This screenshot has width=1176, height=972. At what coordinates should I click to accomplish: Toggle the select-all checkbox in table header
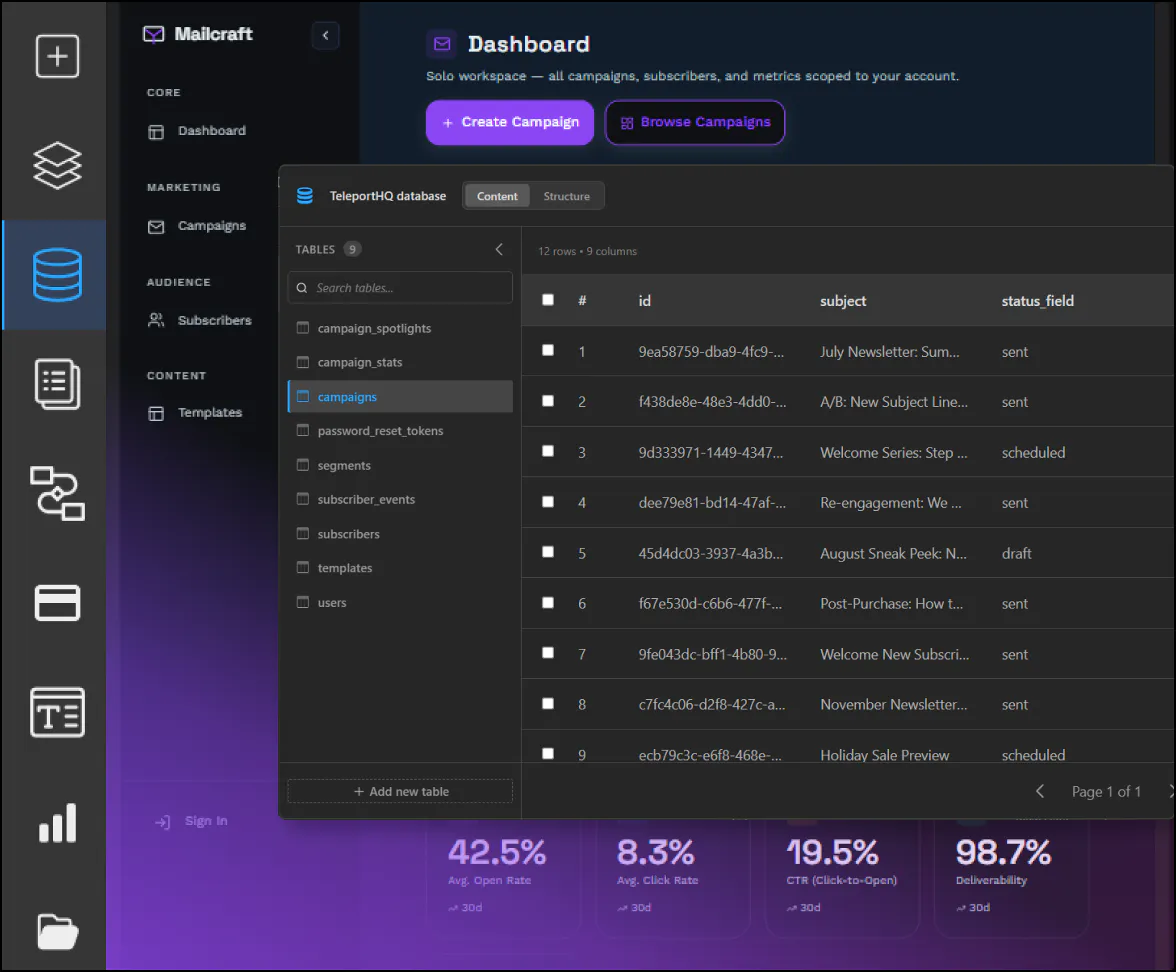pyautogui.click(x=548, y=300)
